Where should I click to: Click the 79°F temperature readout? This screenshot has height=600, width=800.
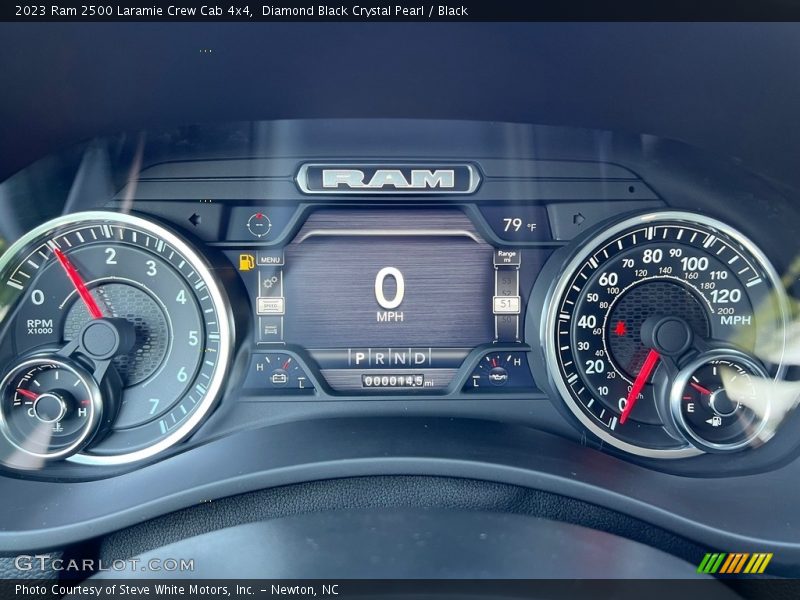click(x=513, y=223)
